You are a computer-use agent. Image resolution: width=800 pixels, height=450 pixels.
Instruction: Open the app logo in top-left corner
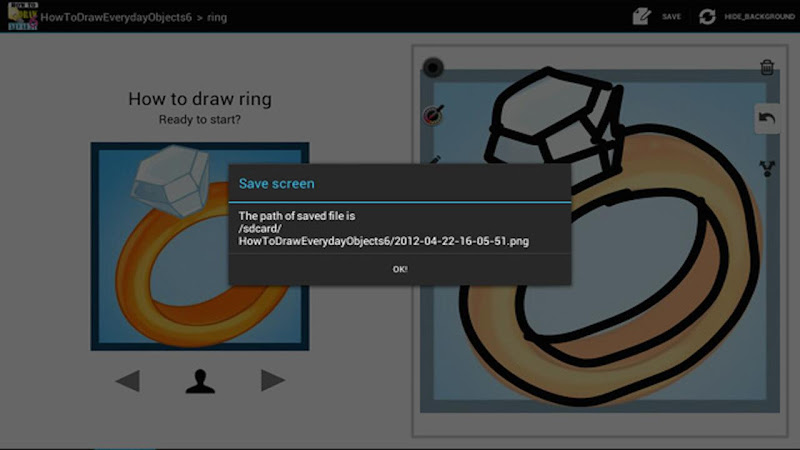coord(22,16)
